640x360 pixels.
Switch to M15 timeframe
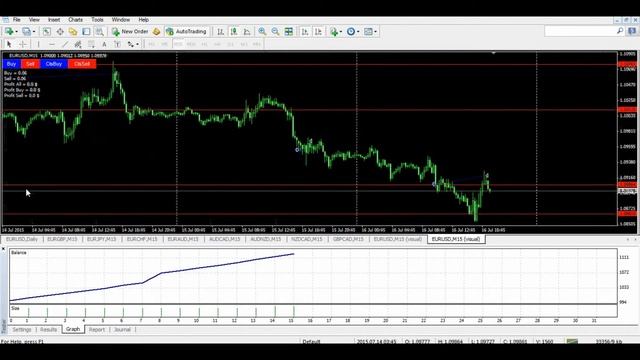tap(178, 44)
